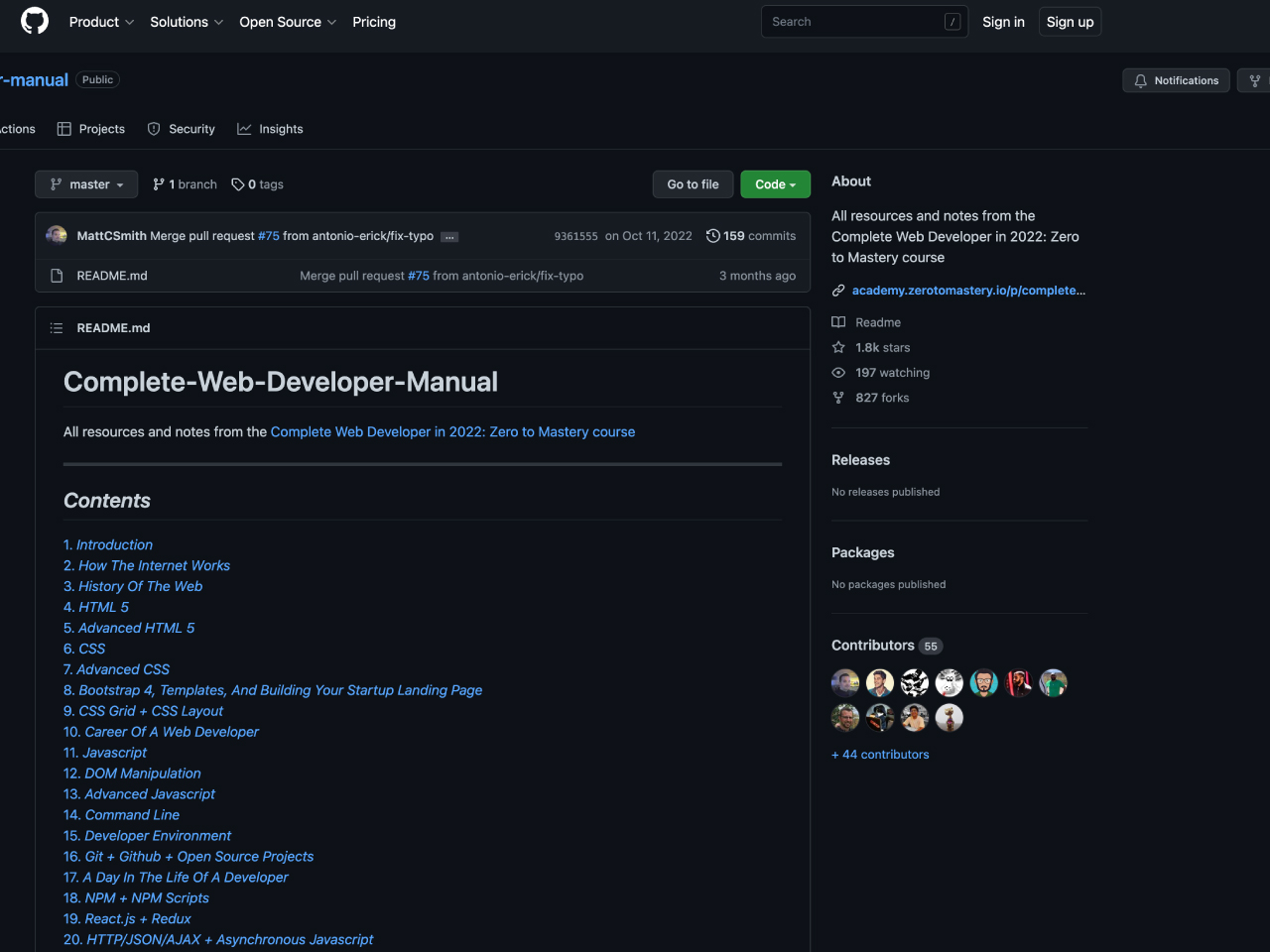View the 827 forks link
The height and width of the screenshot is (952, 1270).
[x=870, y=398]
